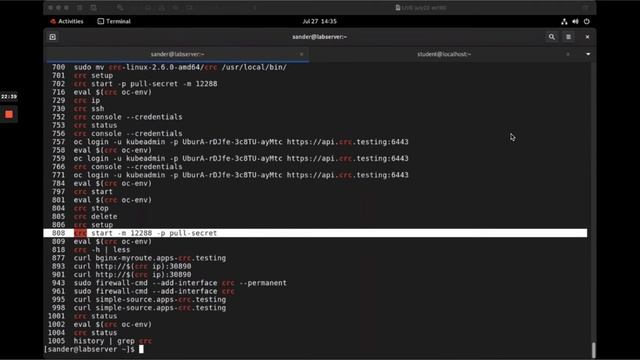Viewport: 640px width, 360px height.
Task: Open a new terminal tab
Action: (x=53, y=37)
